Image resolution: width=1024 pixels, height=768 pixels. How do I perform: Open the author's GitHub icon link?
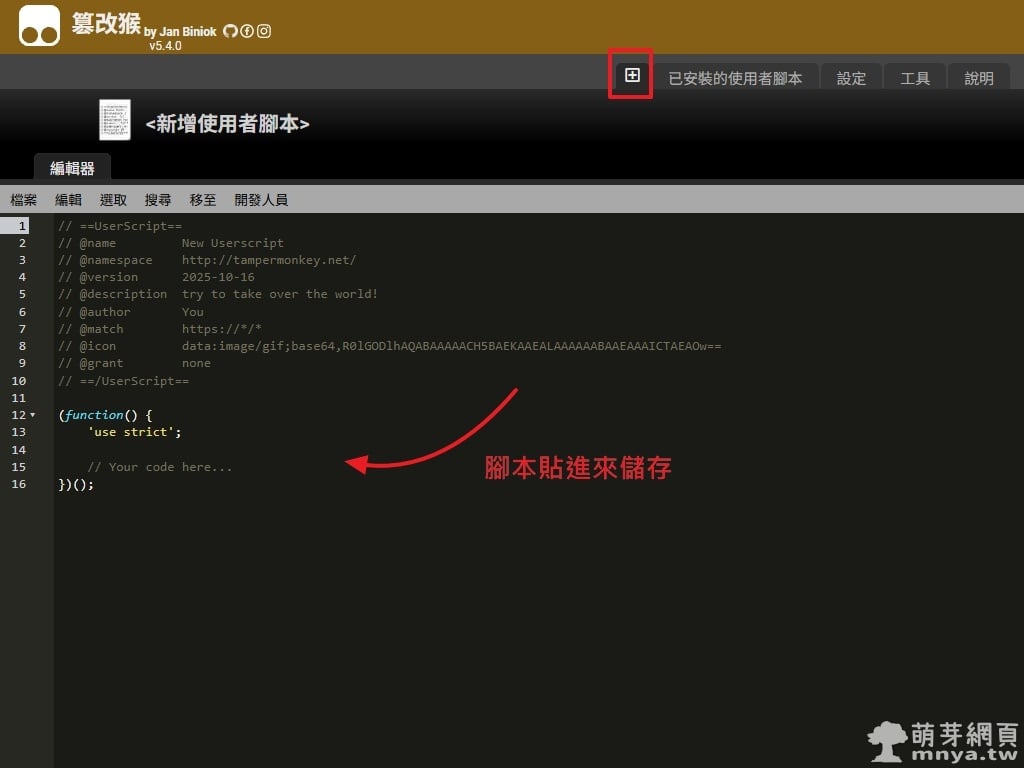pyautogui.click(x=230, y=31)
